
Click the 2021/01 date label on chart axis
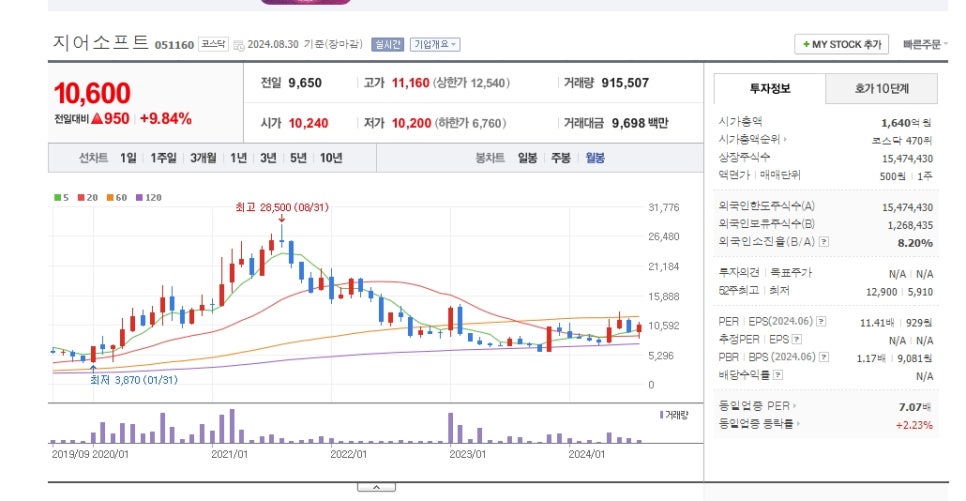[x=229, y=454]
